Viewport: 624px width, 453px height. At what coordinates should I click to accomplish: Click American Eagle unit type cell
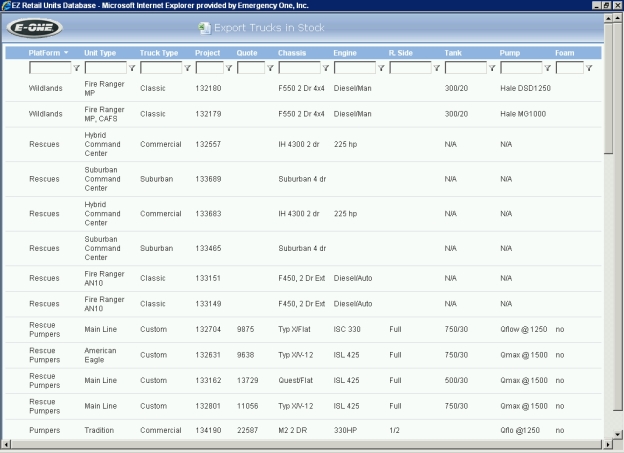pos(100,355)
